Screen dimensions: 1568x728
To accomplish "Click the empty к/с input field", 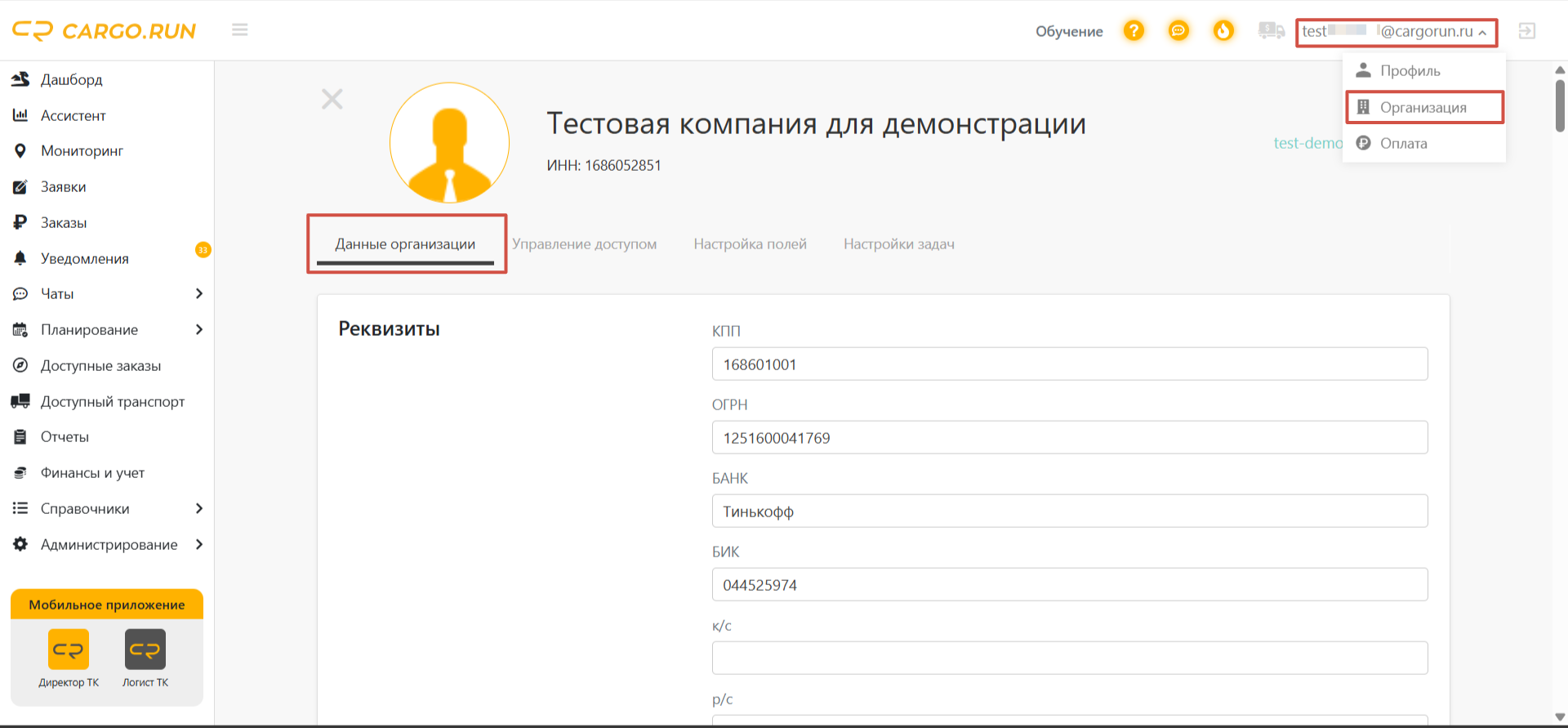I will pos(1070,659).
